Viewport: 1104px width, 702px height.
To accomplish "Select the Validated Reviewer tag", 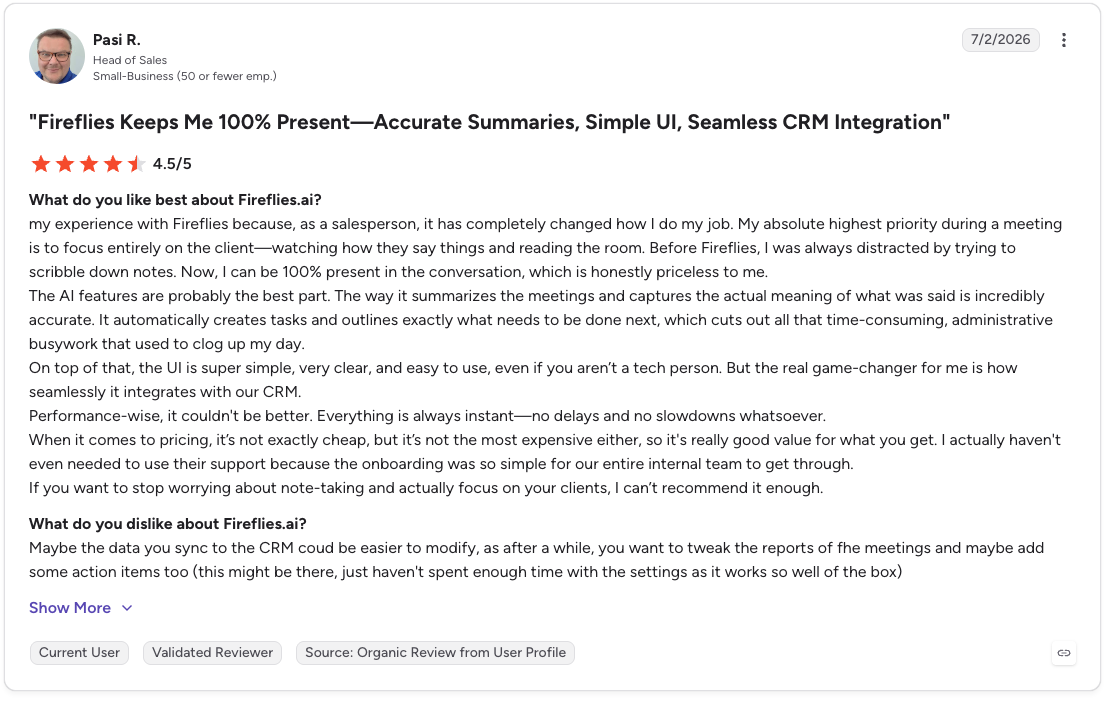I will tap(212, 653).
